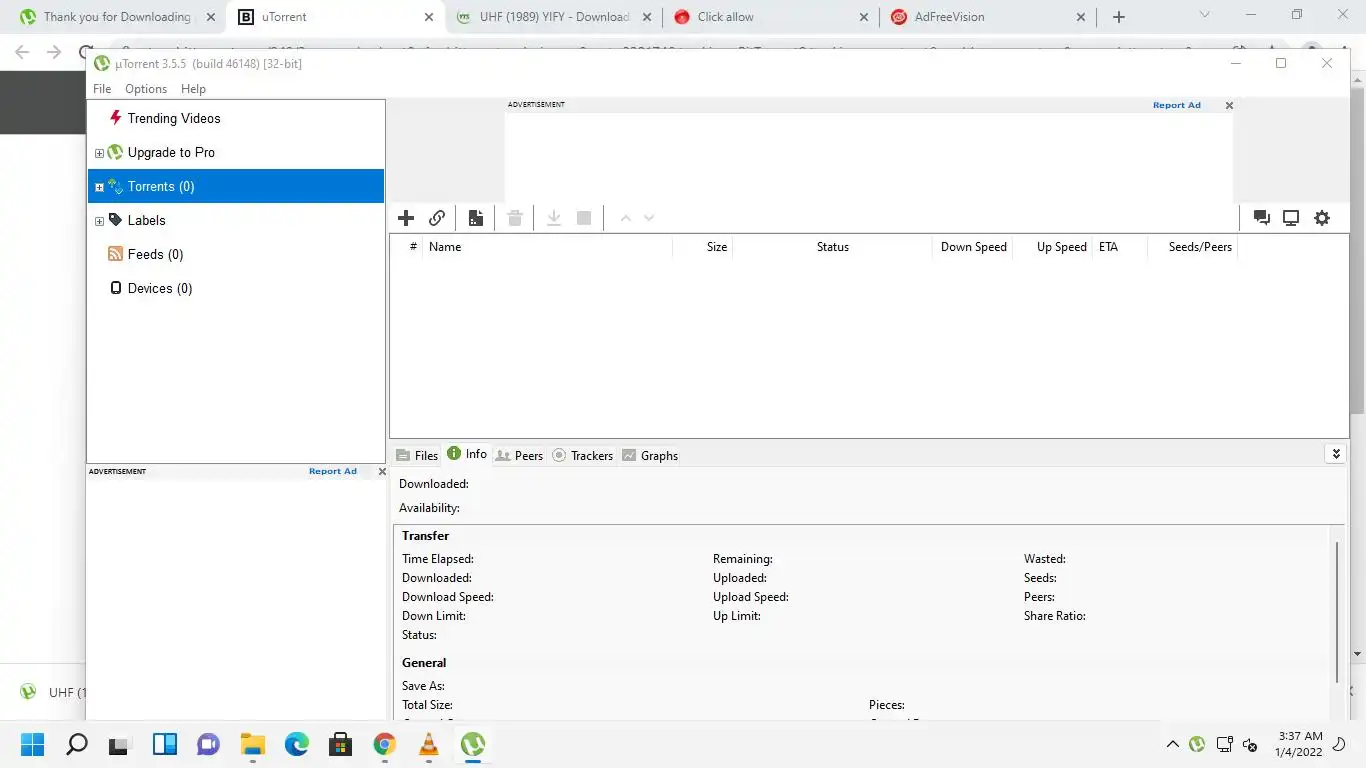Screen dimensions: 1366x768
Task: Click Report Ad link in top banner
Action: tap(1177, 105)
